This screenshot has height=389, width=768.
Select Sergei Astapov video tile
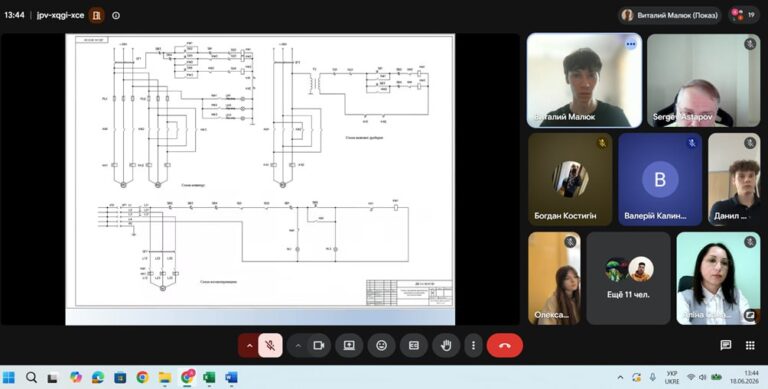[703, 80]
